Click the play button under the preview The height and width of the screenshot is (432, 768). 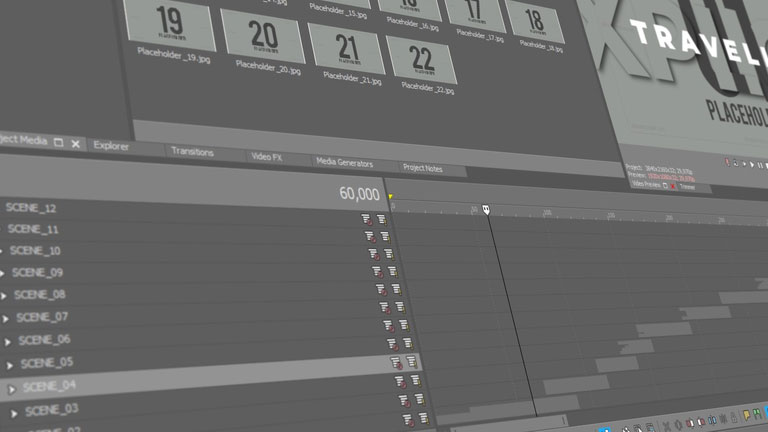coord(752,165)
